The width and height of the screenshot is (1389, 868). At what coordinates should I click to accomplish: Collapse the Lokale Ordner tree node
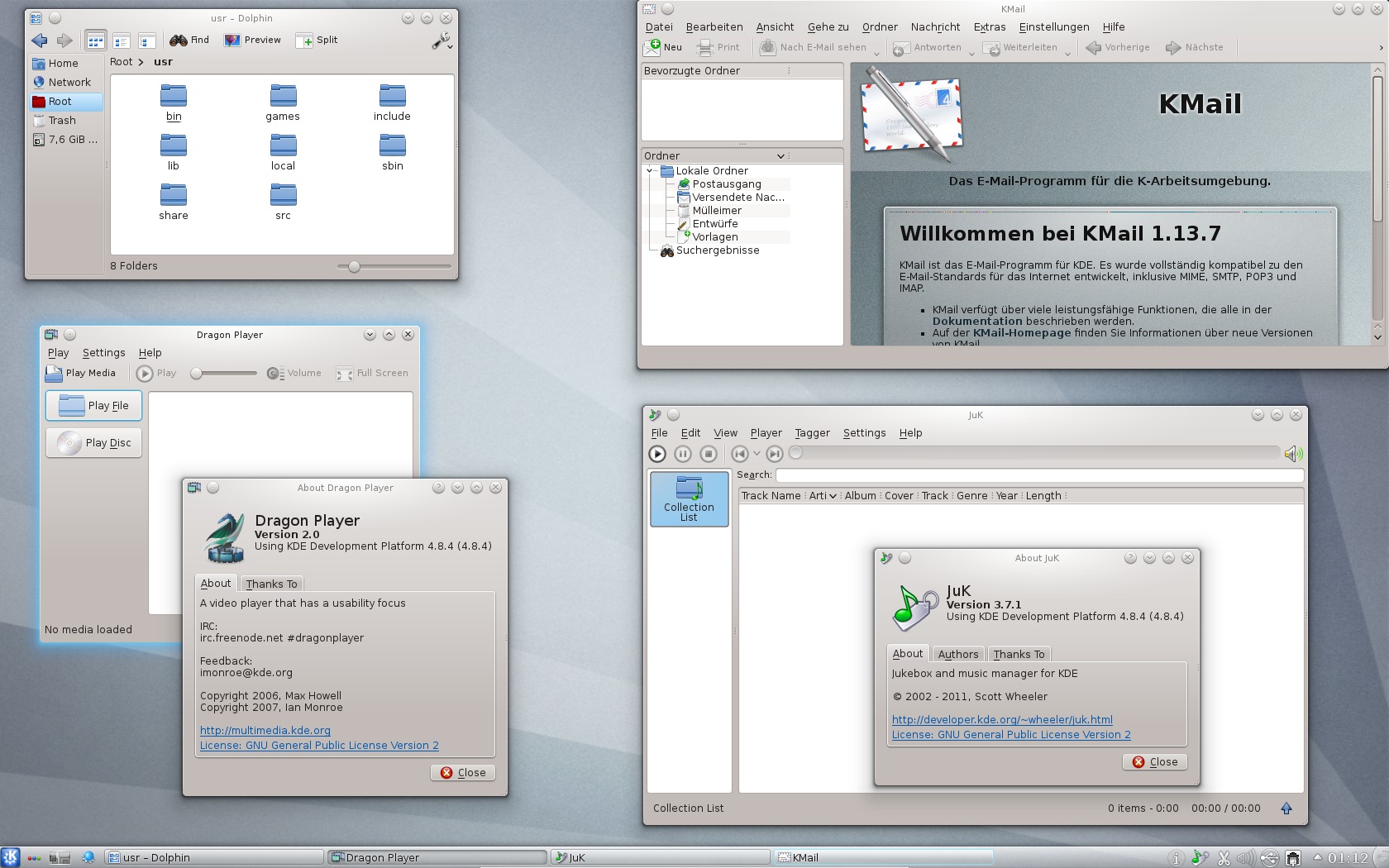[x=650, y=171]
